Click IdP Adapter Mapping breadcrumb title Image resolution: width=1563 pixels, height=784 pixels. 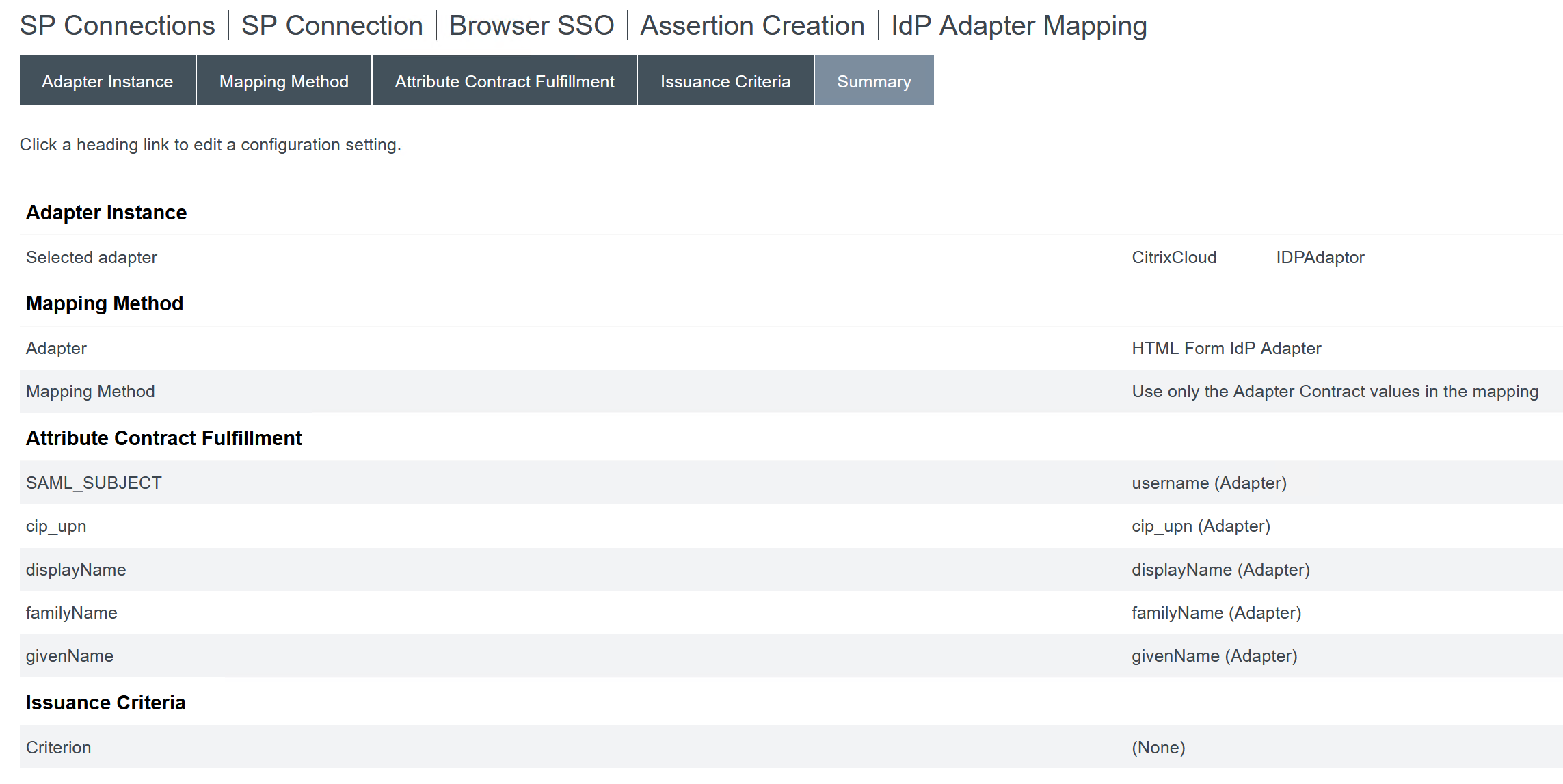click(1019, 26)
